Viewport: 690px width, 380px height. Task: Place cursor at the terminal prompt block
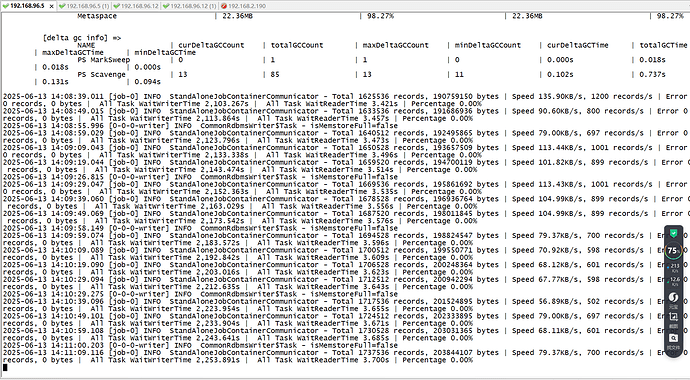click(x=5, y=367)
